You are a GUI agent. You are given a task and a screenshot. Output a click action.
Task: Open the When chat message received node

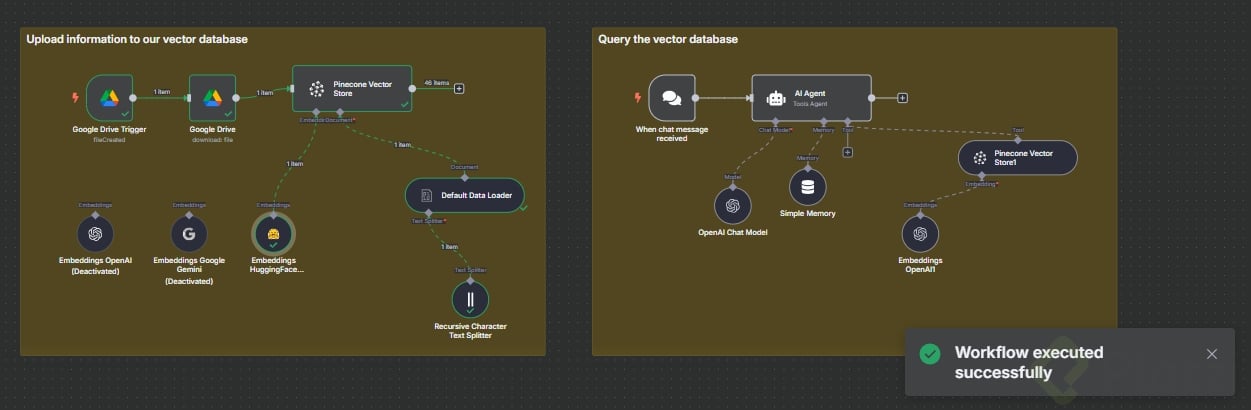[672, 97]
